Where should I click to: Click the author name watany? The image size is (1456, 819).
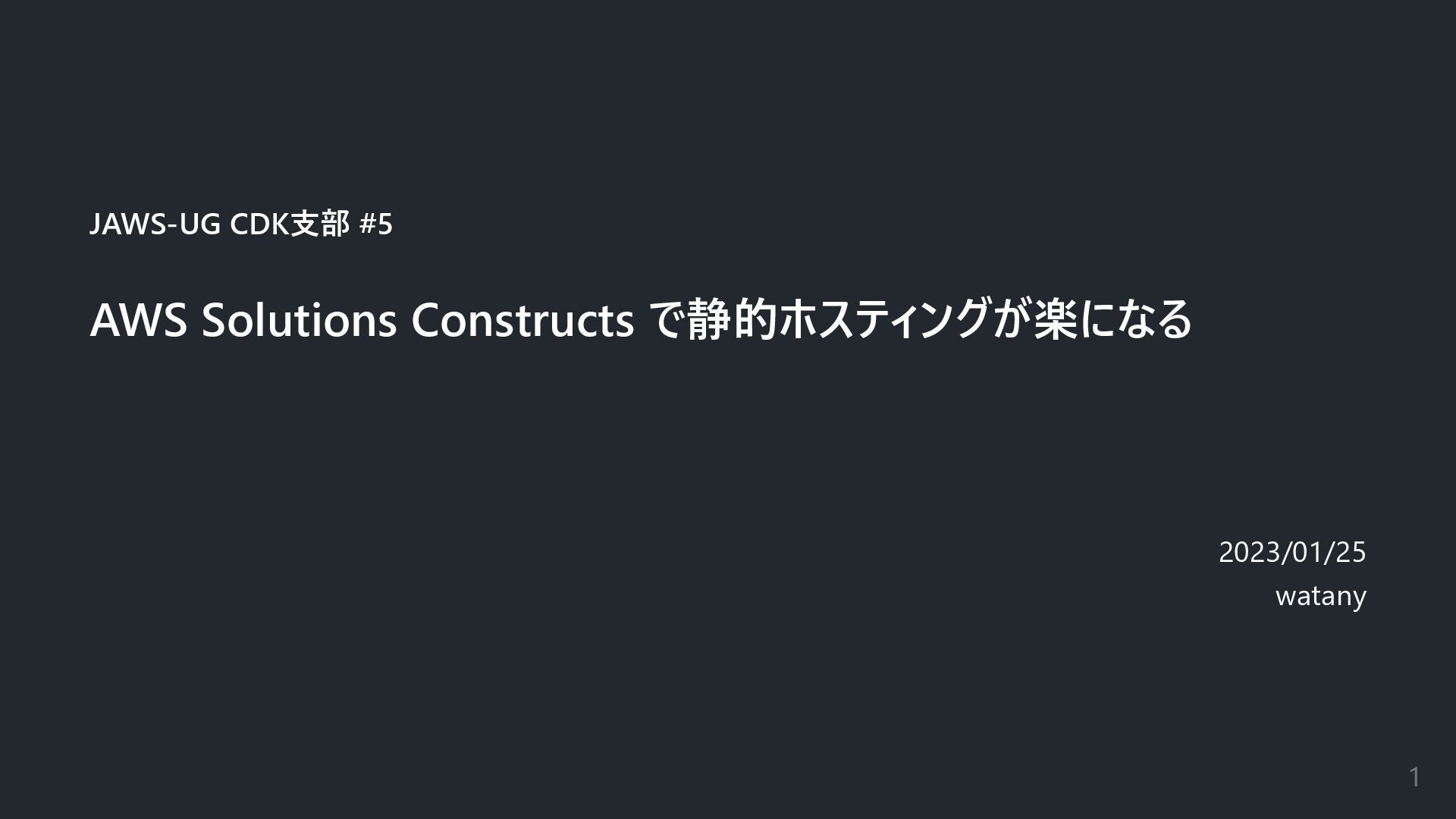1321,596
